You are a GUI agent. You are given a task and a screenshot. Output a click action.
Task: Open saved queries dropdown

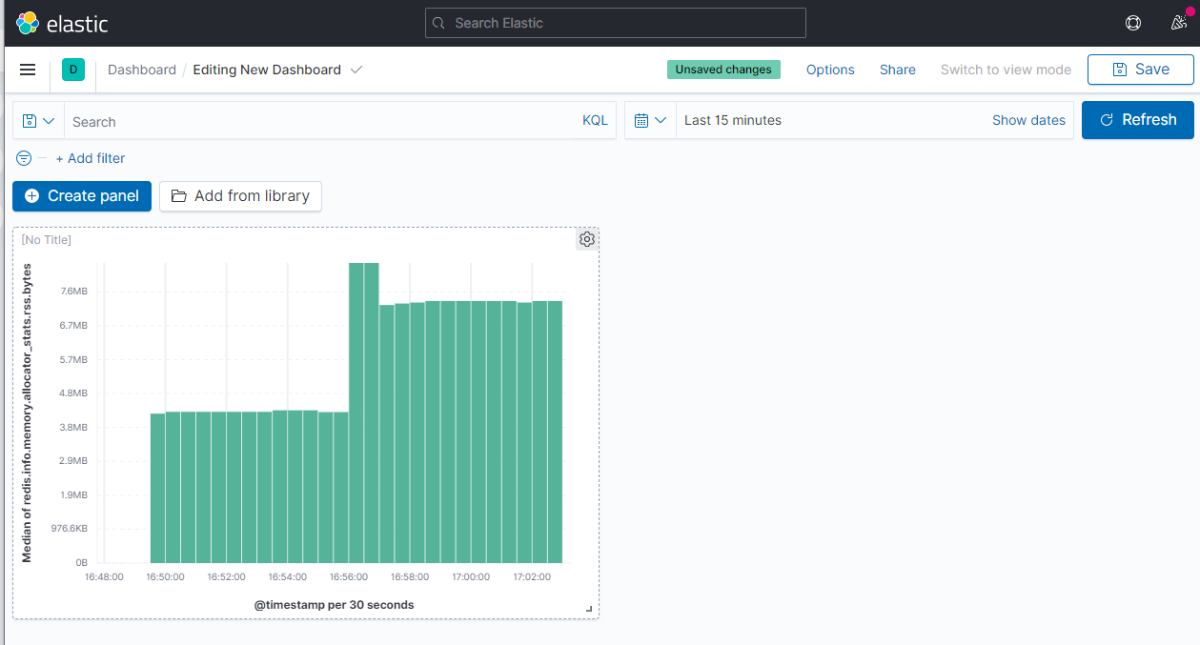38,121
